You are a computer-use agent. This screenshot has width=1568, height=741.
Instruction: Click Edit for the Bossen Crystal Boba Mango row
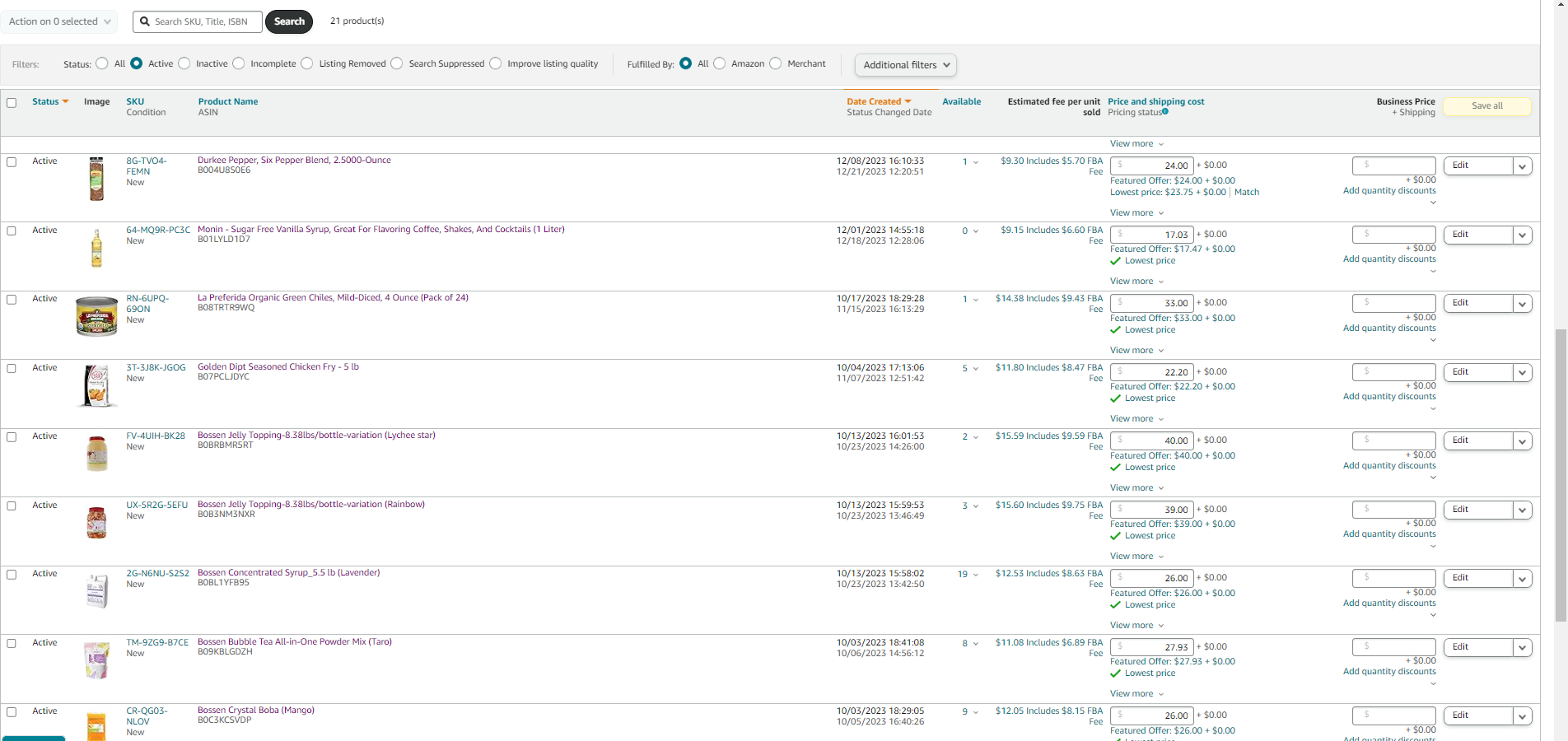click(x=1478, y=716)
